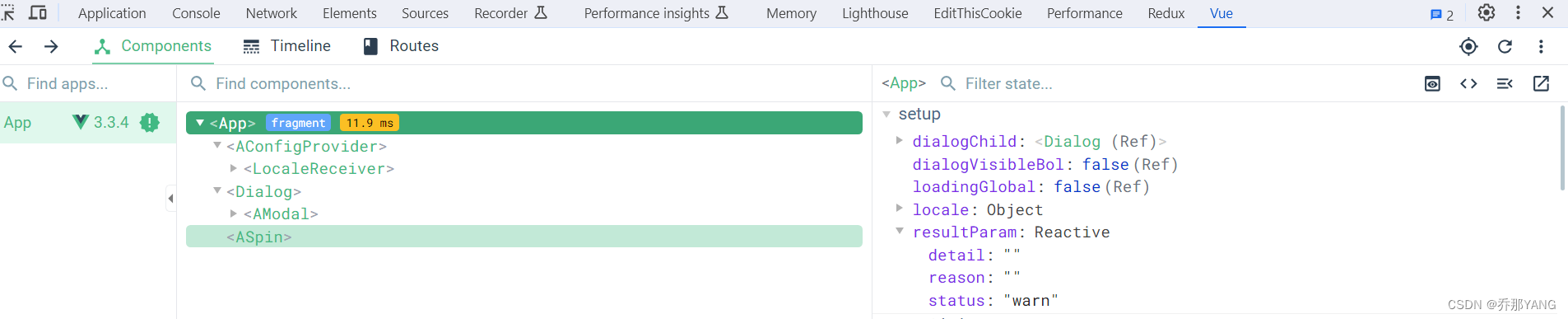Switch to the Timeline tab
Image resolution: width=1568 pixels, height=319 pixels.
pyautogui.click(x=286, y=46)
